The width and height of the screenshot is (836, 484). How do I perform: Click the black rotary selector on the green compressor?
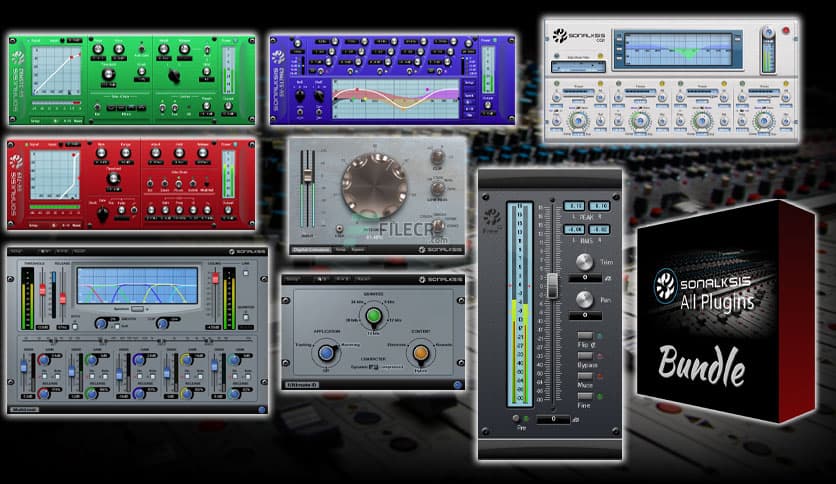pos(174,76)
